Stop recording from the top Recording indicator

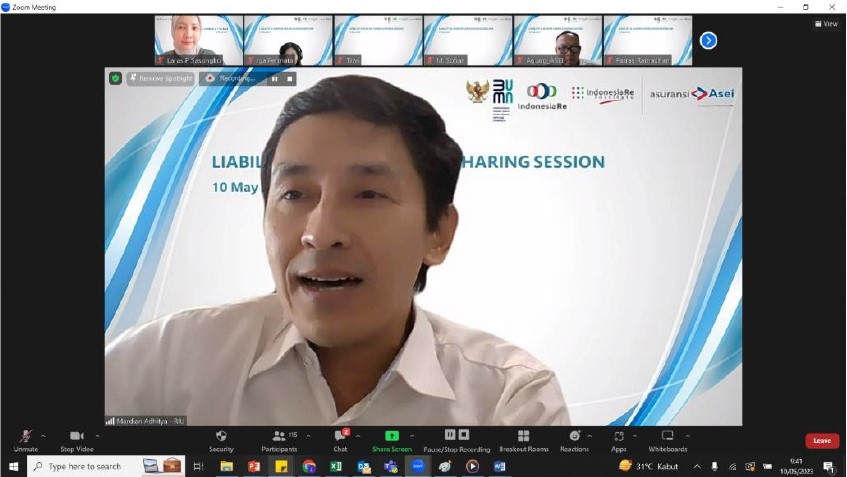290,79
